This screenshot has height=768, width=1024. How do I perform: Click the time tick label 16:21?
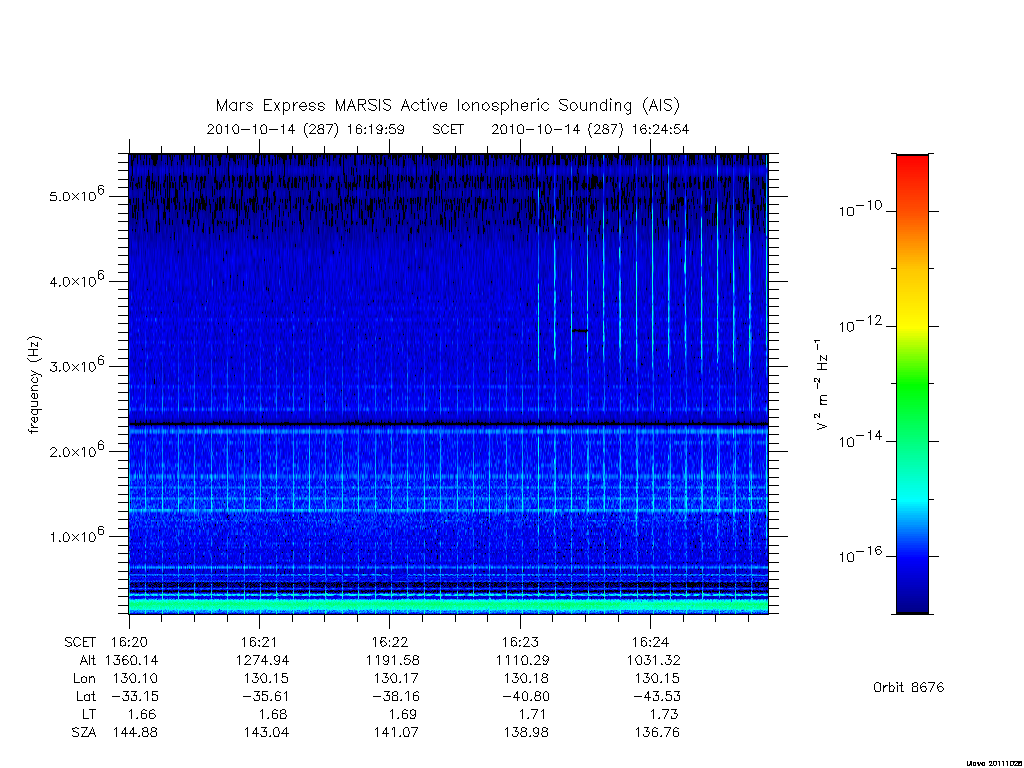[x=260, y=643]
